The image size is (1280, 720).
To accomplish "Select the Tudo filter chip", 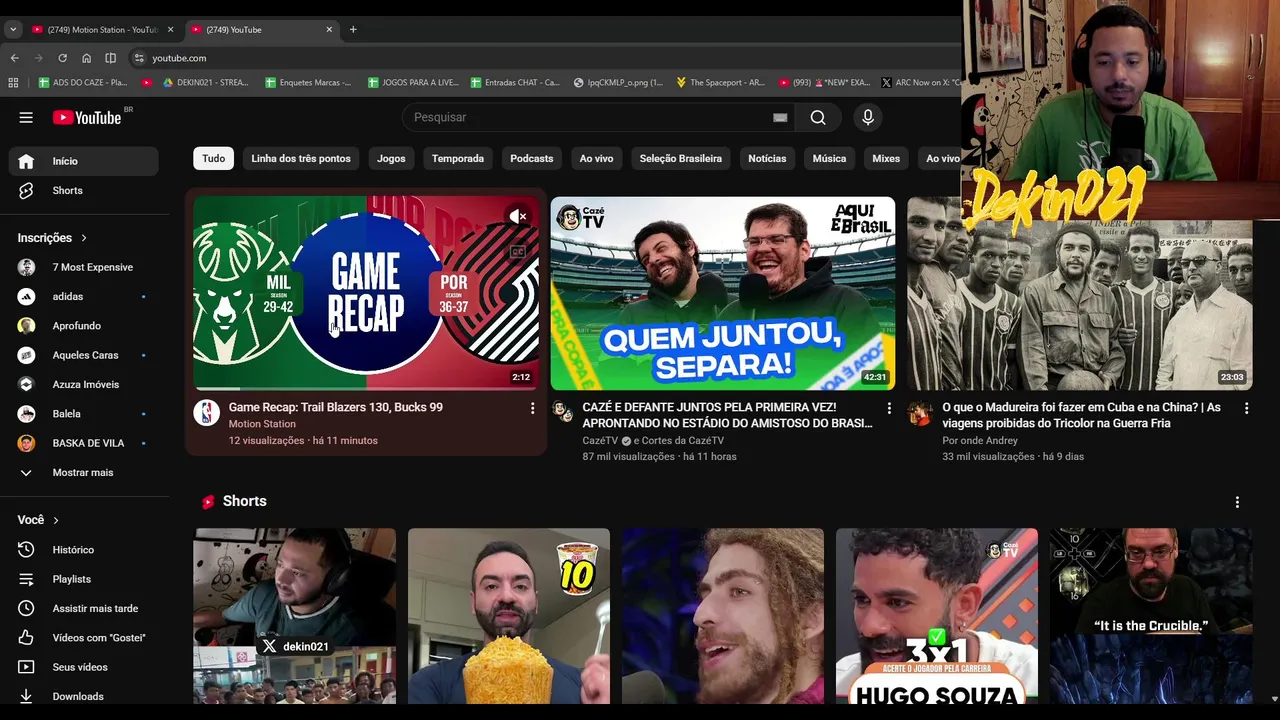I will tap(213, 158).
